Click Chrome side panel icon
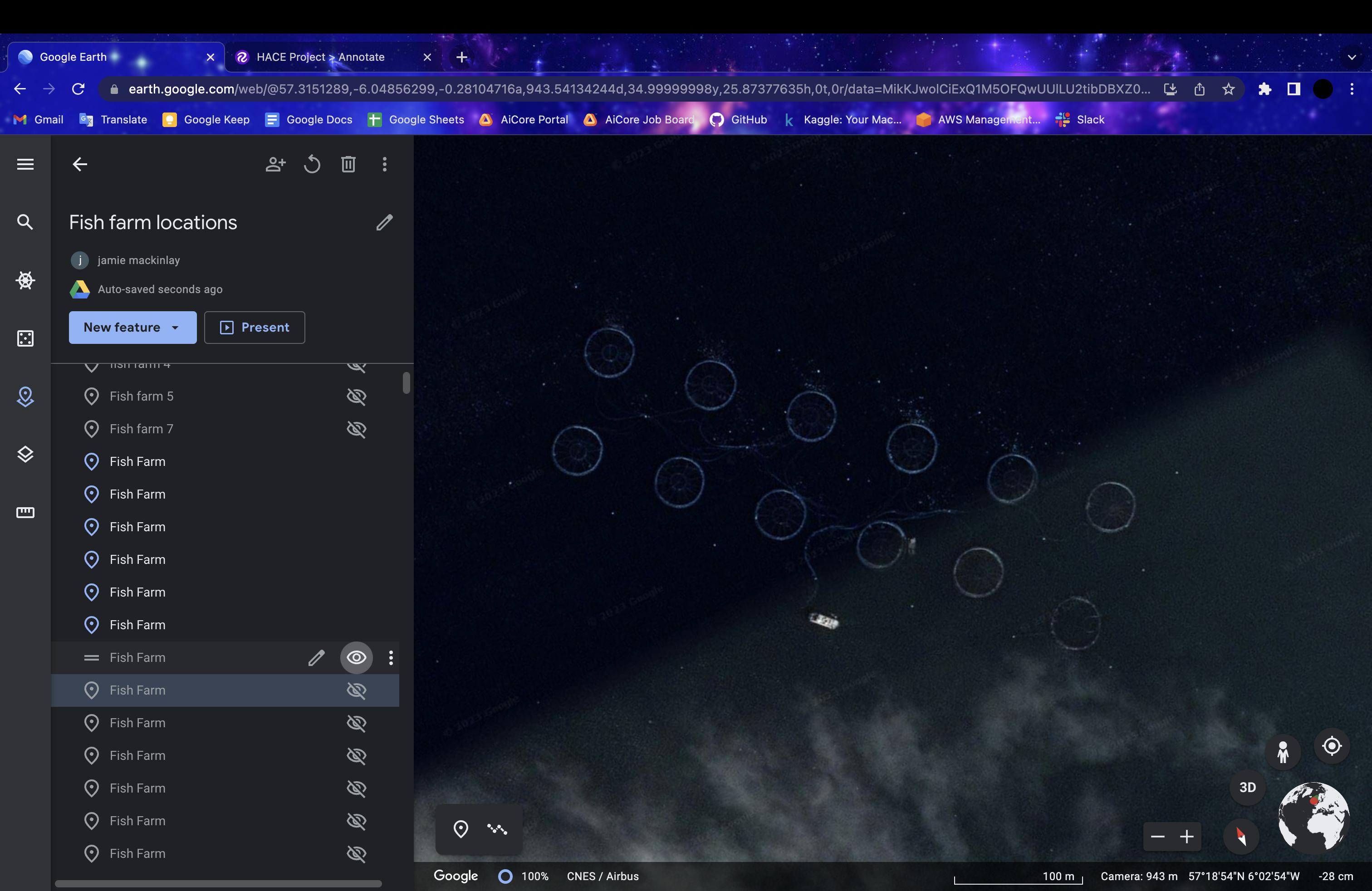Image resolution: width=1372 pixels, height=891 pixels. 1294,89
